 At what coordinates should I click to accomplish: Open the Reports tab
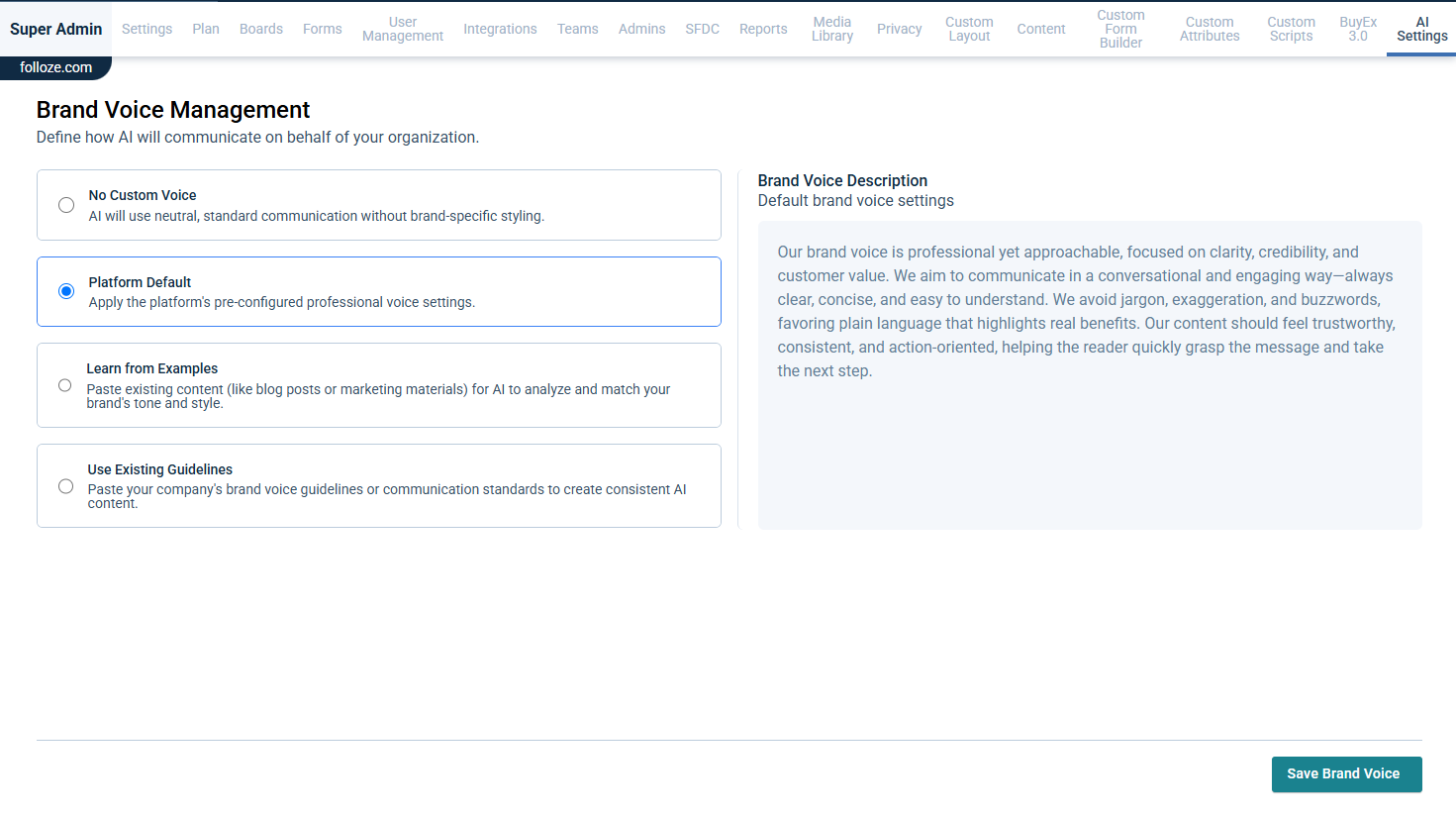point(763,29)
